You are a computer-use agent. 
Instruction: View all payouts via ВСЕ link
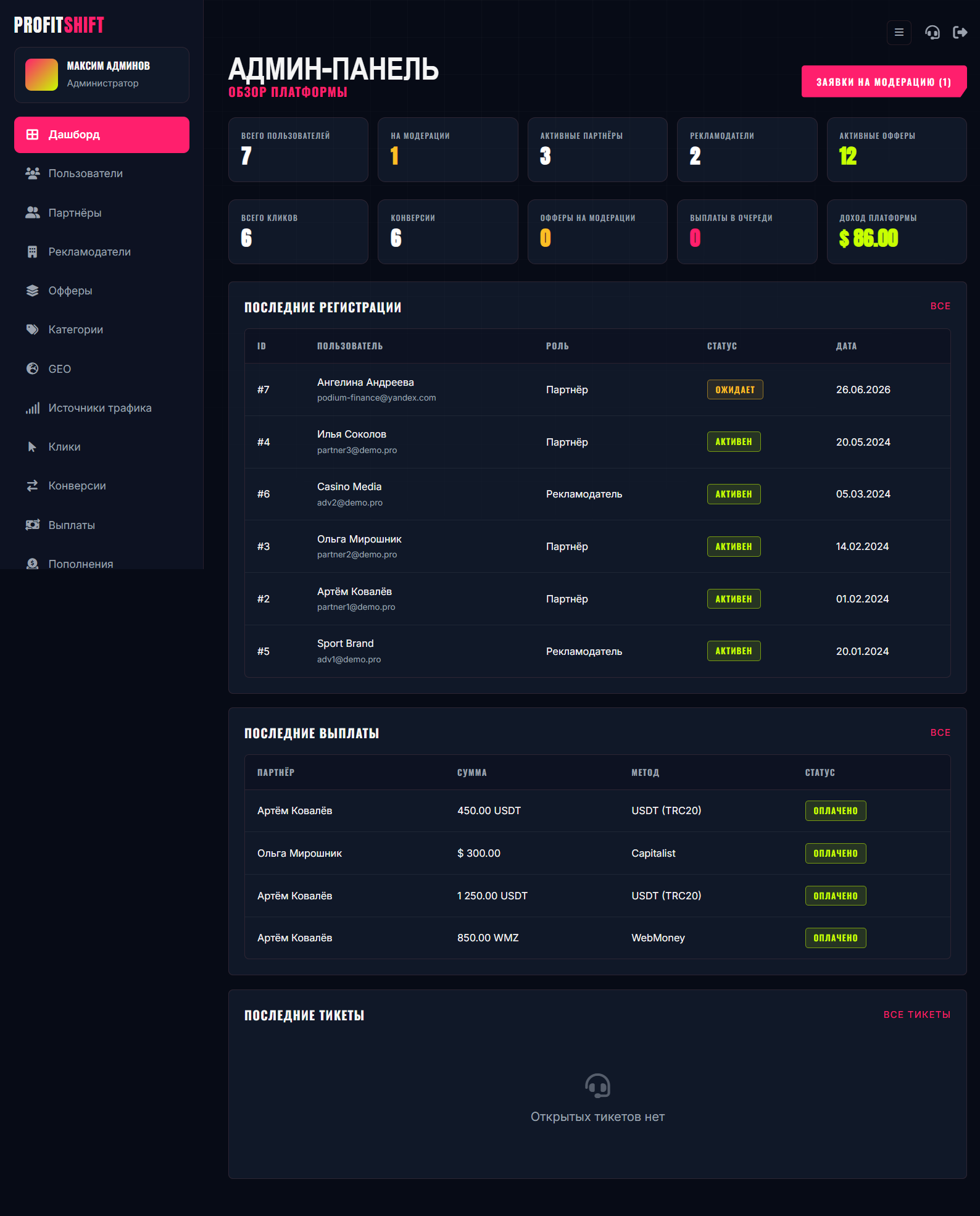[941, 733]
